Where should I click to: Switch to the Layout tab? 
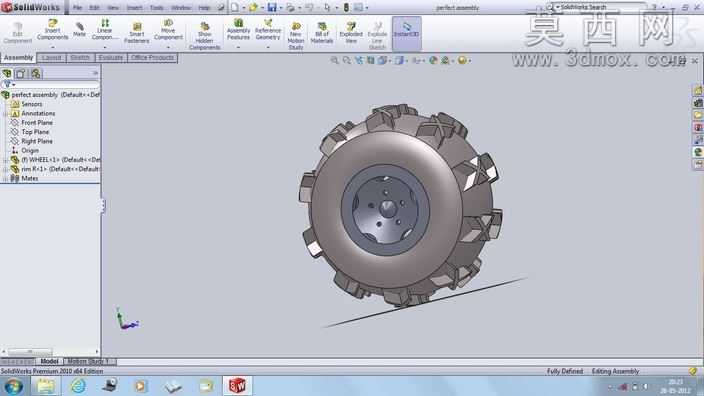[52, 58]
